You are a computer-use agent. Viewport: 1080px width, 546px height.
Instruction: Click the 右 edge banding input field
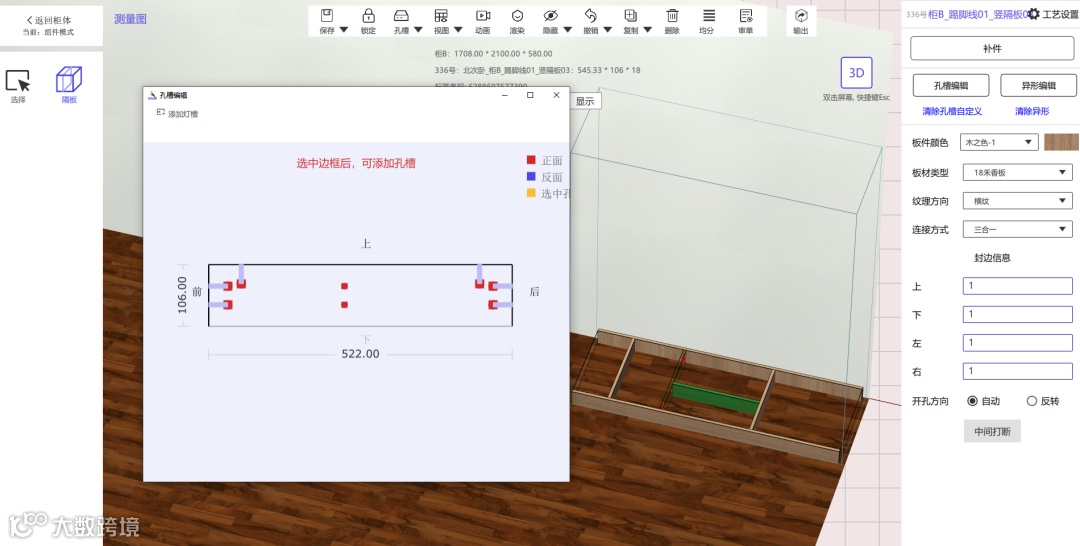1017,371
